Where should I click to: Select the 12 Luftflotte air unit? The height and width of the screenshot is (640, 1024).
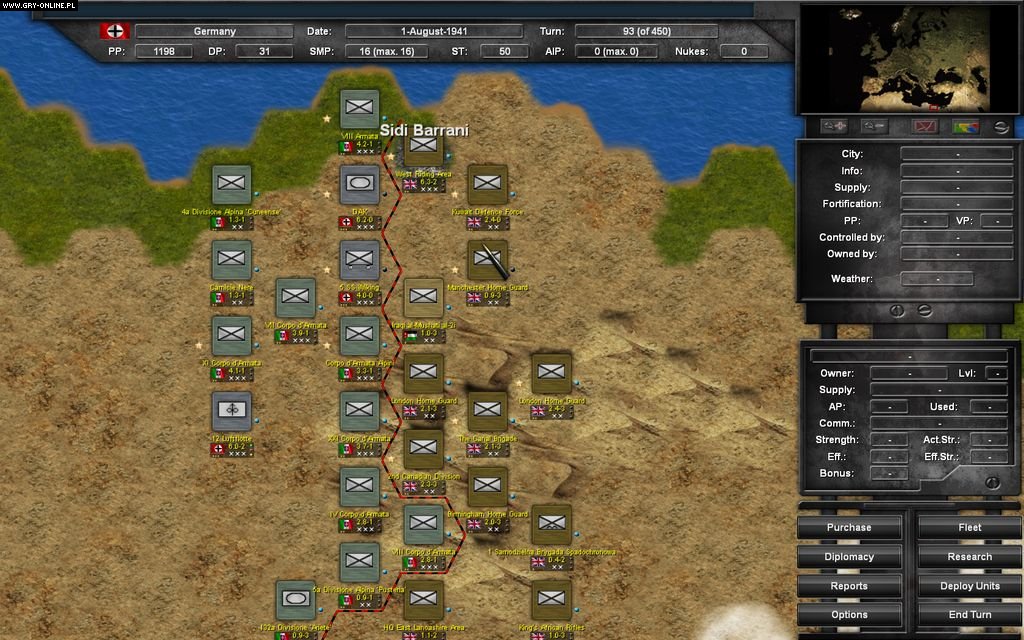(x=231, y=411)
